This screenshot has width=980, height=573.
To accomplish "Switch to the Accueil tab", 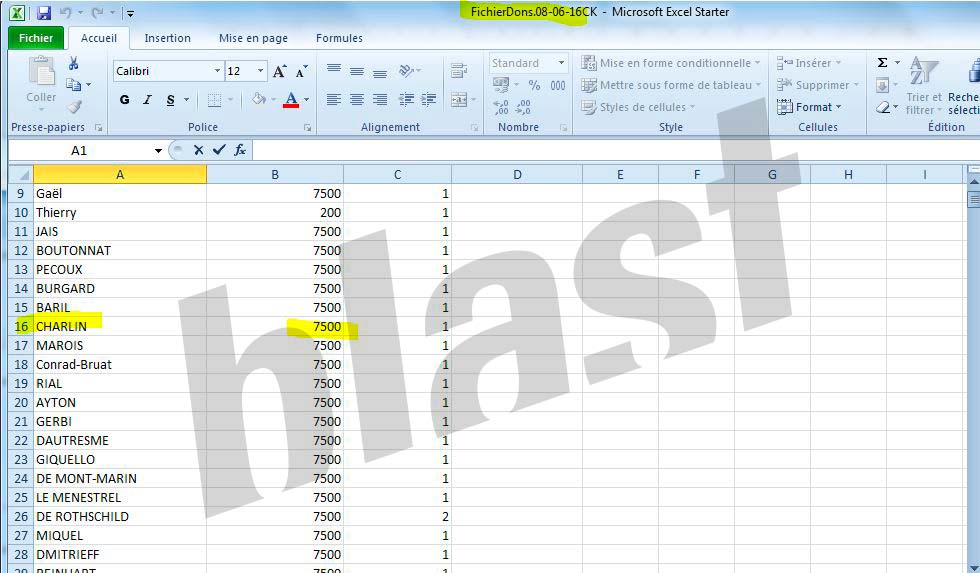I will click(x=99, y=38).
